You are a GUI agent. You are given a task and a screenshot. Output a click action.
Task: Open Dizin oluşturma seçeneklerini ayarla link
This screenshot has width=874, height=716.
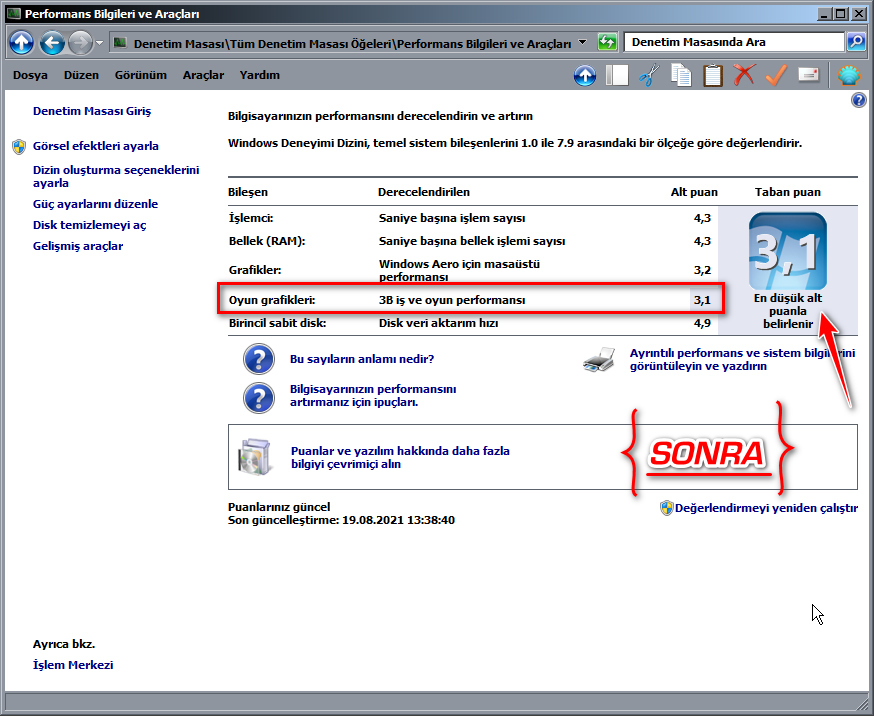116,176
